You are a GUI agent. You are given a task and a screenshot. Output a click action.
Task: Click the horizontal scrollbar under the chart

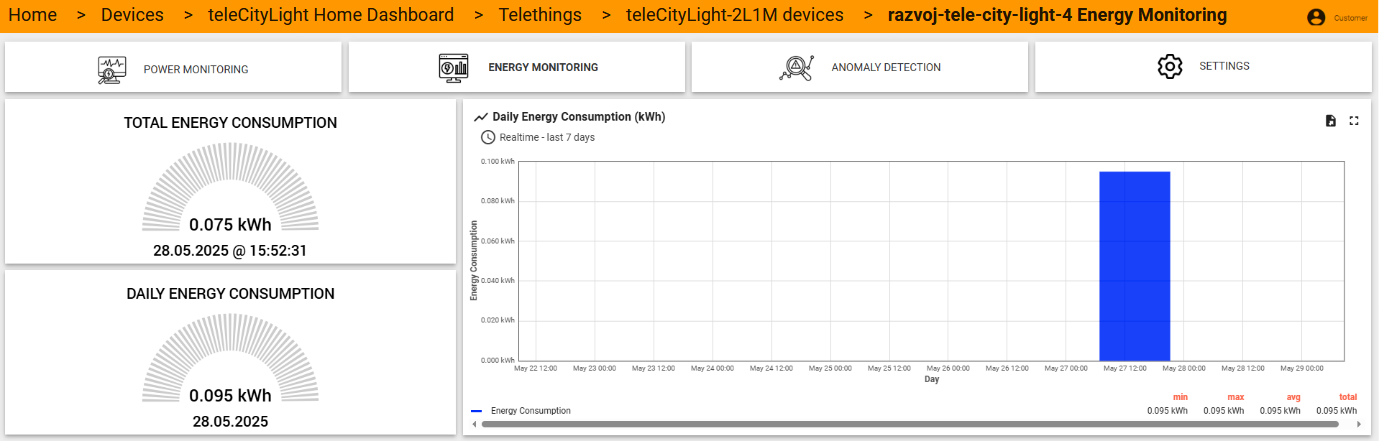[x=911, y=424]
